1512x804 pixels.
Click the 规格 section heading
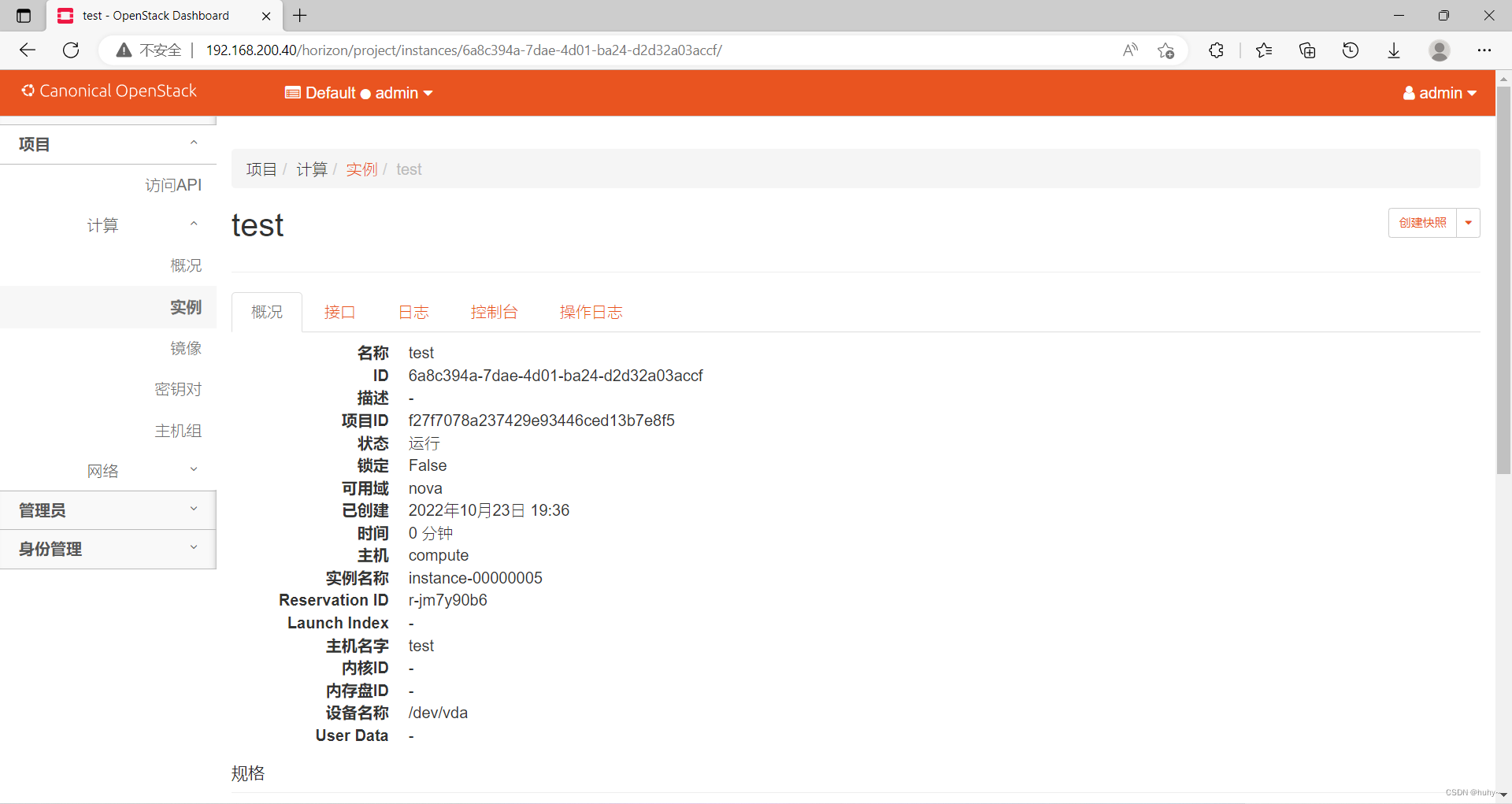click(x=248, y=773)
